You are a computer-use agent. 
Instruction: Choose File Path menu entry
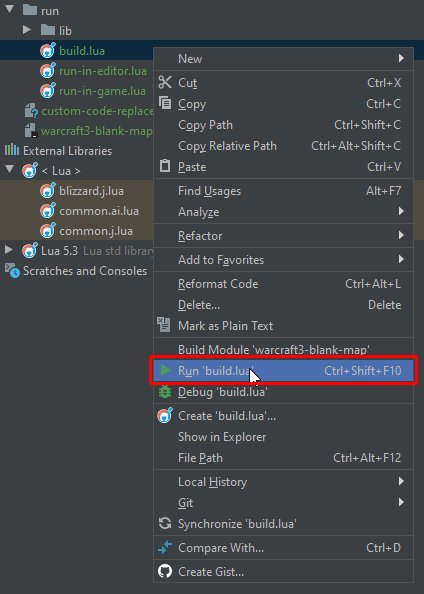tap(283, 457)
